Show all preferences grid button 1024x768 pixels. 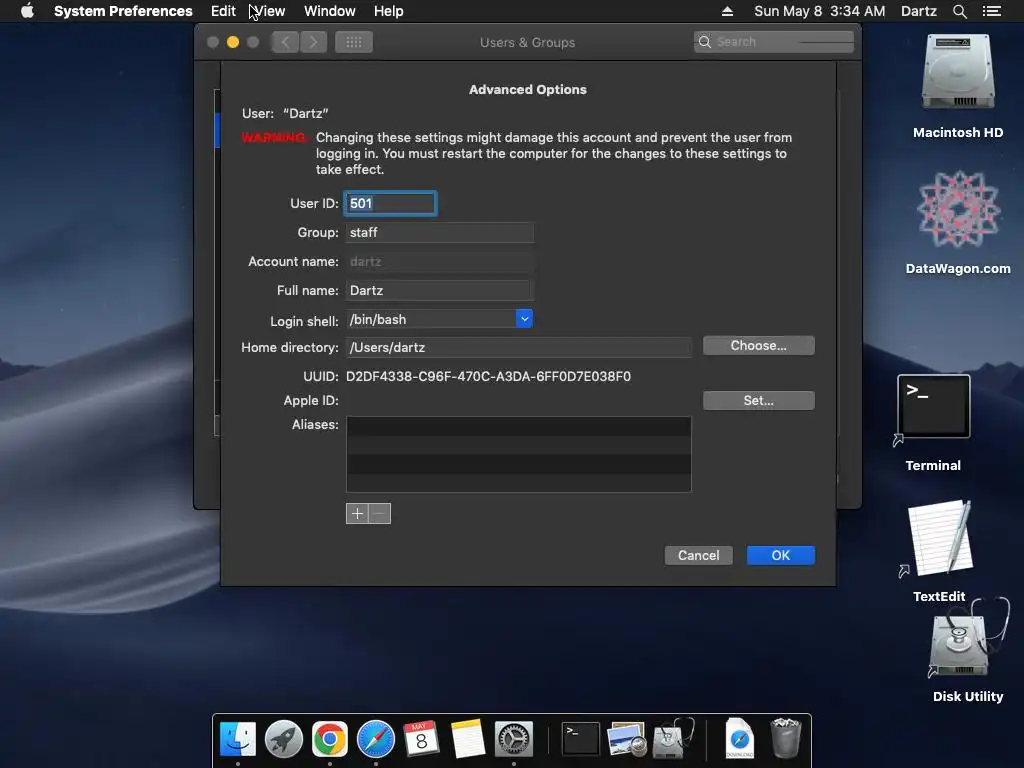(x=354, y=42)
